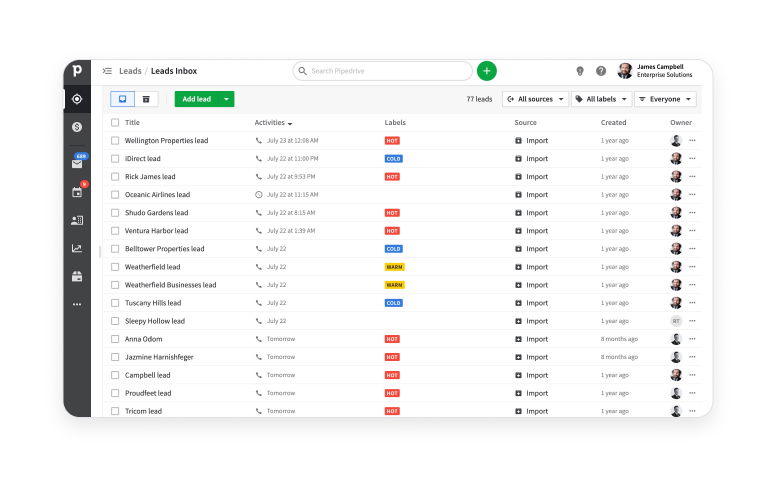Click the Add lead button
The width and height of the screenshot is (776, 477).
196,99
